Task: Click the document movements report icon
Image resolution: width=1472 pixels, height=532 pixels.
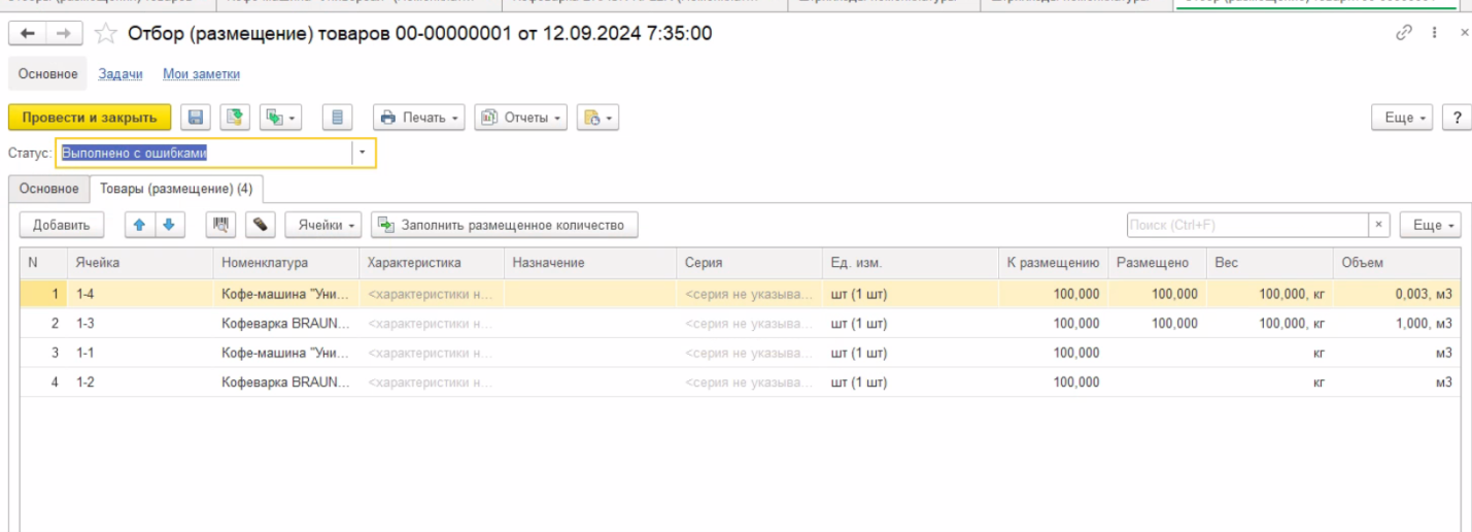Action: coord(337,117)
